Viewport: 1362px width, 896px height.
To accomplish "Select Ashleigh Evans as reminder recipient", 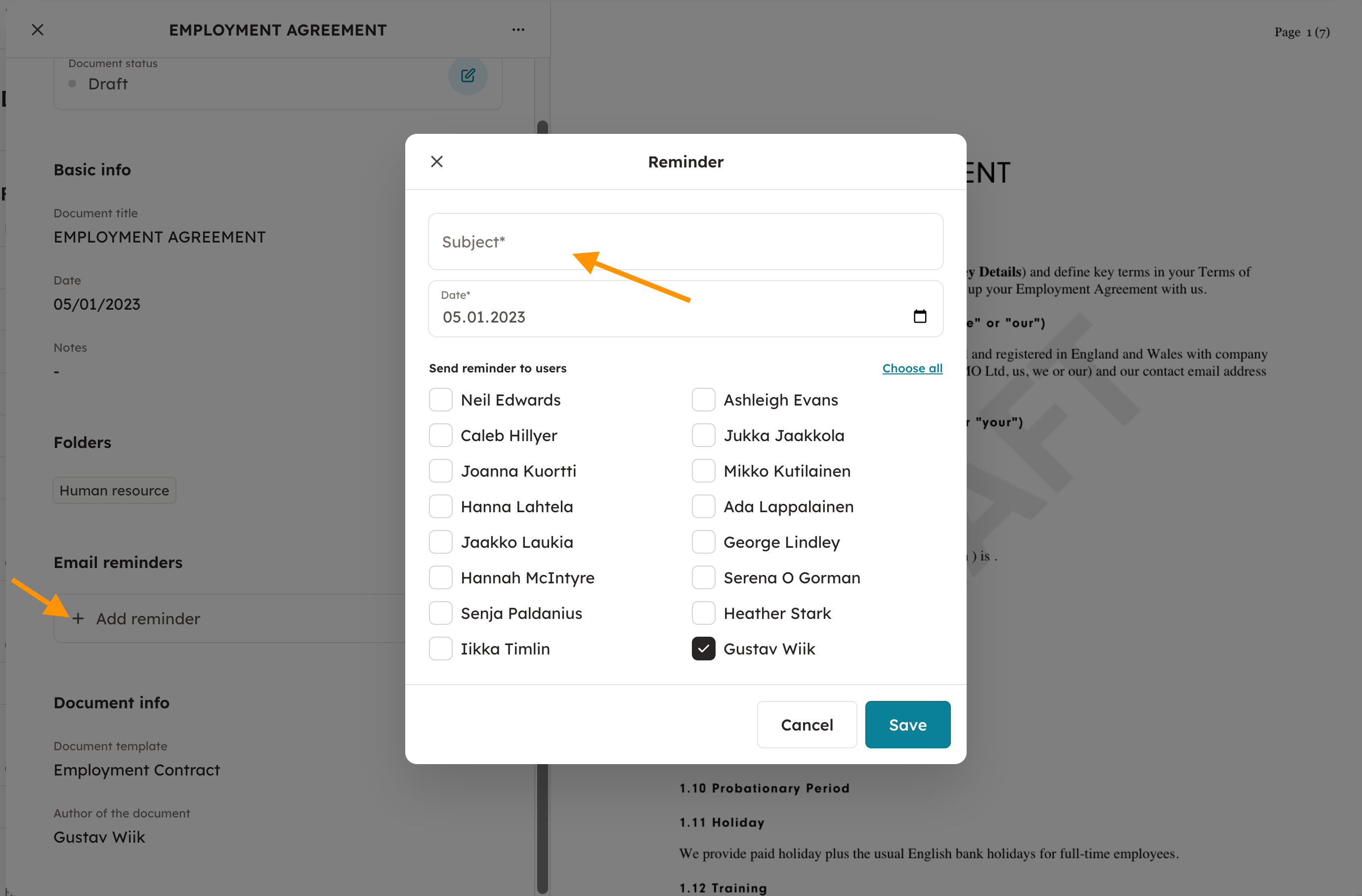I will click(703, 400).
